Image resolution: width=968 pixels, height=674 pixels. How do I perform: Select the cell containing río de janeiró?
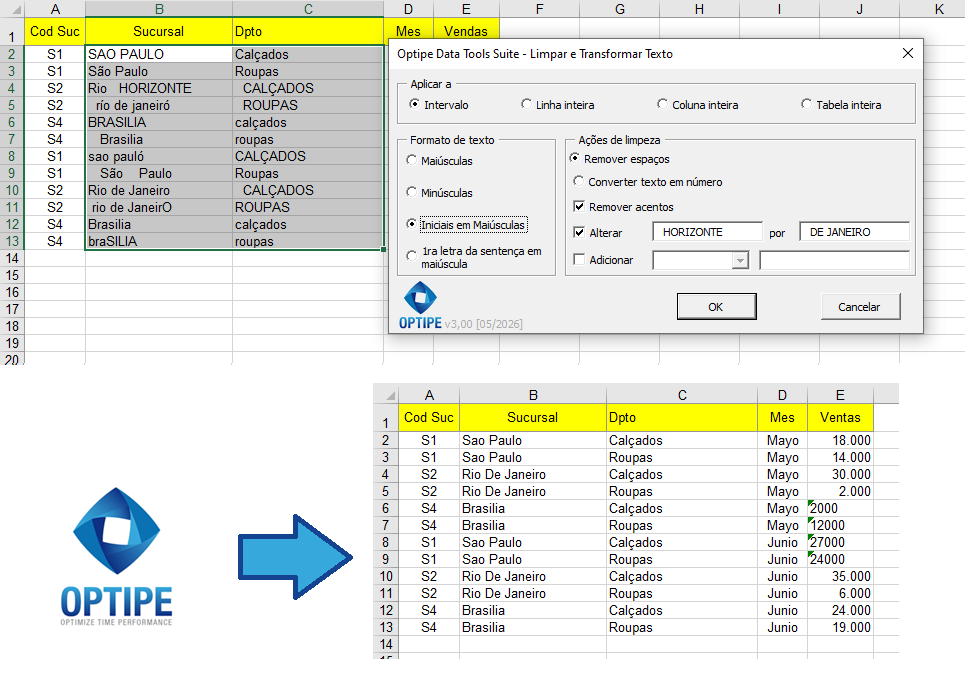[159, 106]
